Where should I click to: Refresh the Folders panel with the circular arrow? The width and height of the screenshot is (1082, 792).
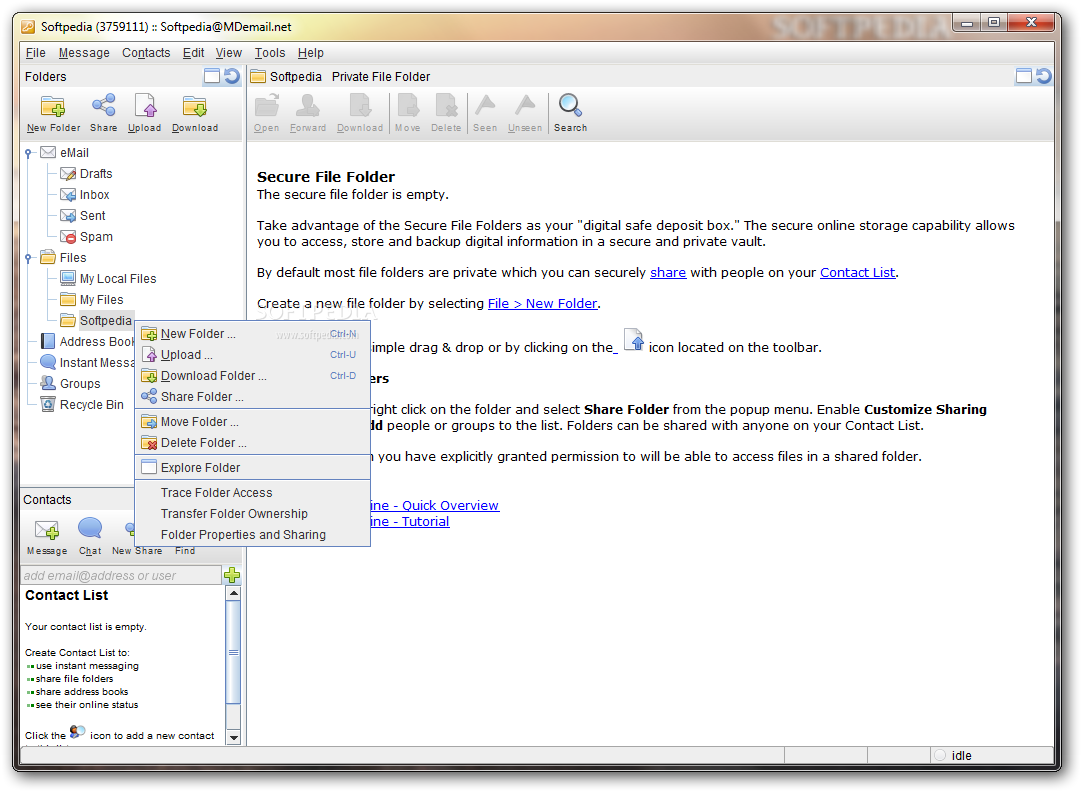[x=232, y=76]
